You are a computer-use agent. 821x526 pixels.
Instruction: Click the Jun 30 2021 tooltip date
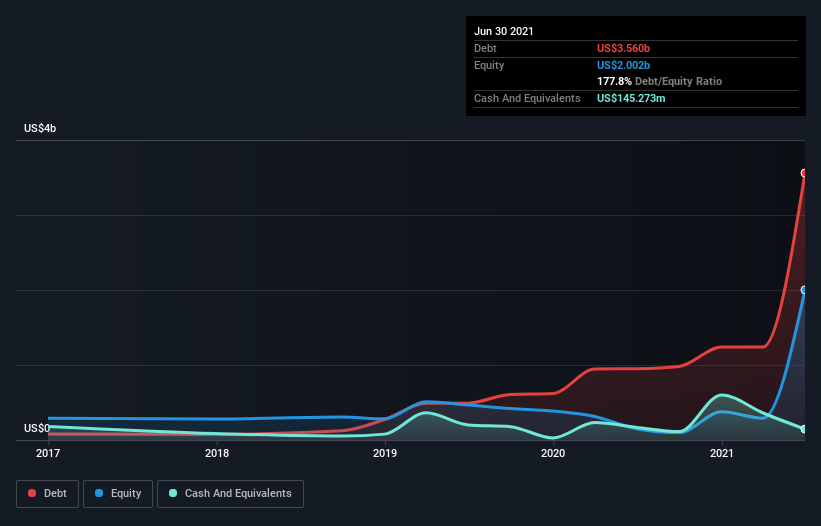(504, 31)
